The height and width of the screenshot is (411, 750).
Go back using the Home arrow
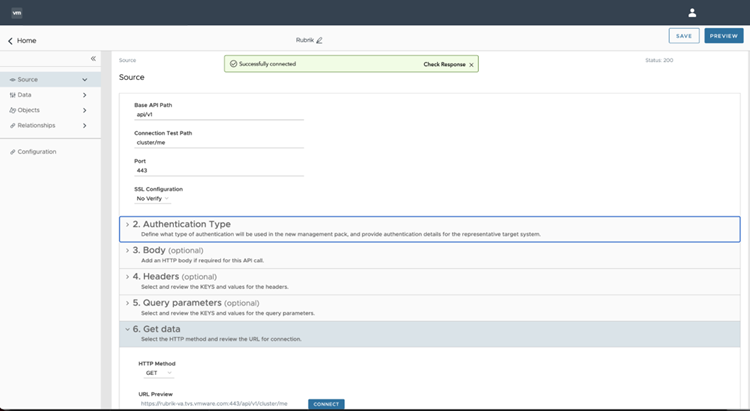(11, 41)
